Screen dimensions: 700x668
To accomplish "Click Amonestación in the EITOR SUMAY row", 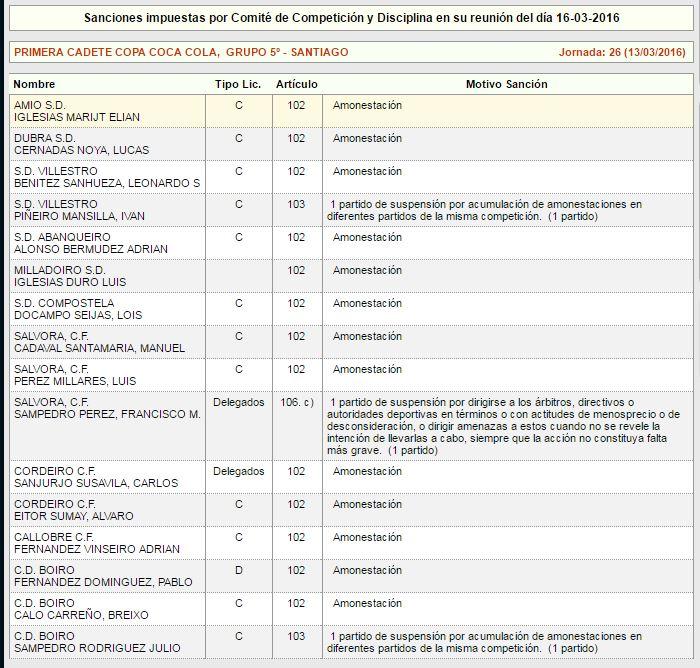I will 367,505.
